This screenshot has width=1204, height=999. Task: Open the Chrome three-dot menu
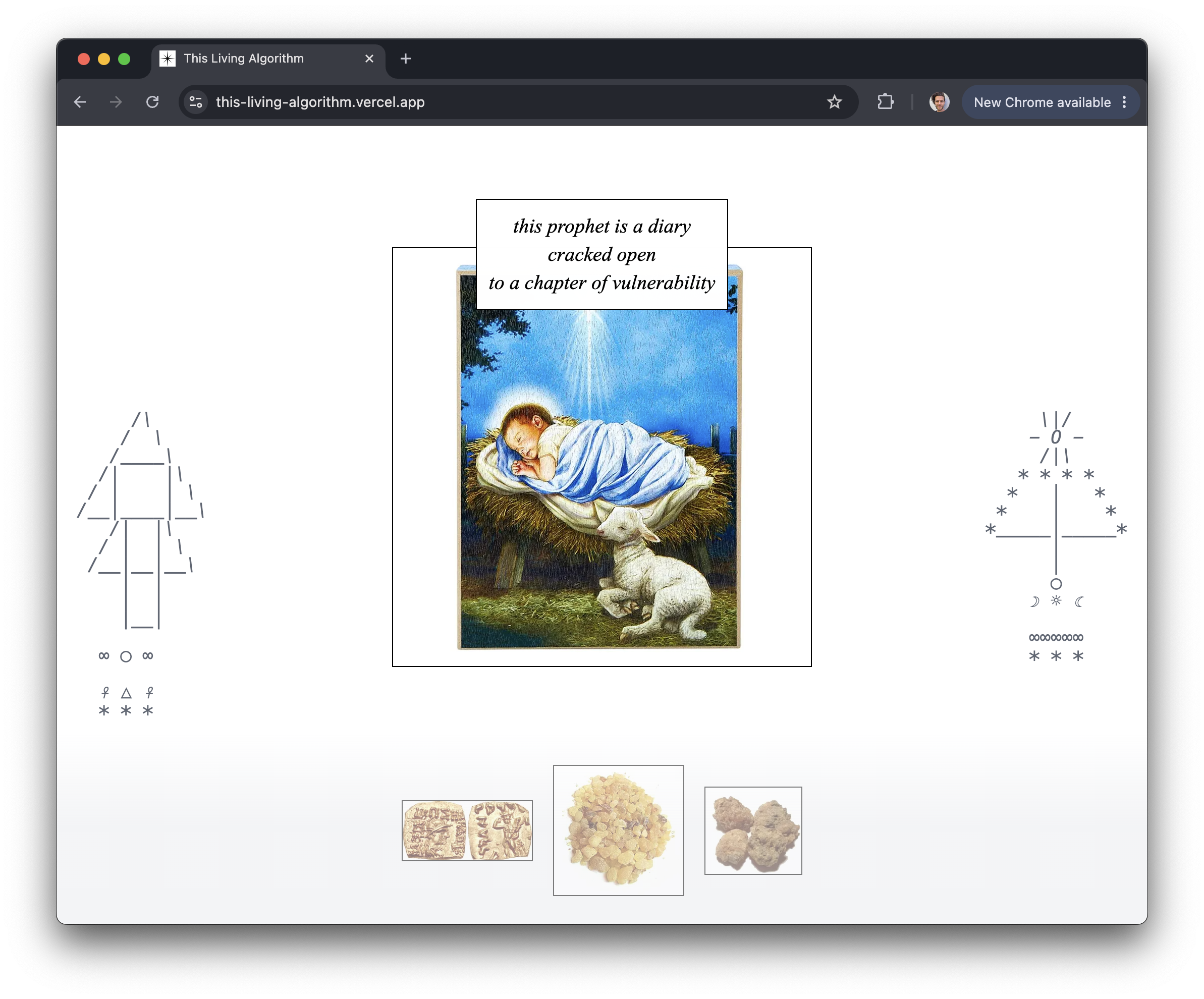pyautogui.click(x=1124, y=102)
